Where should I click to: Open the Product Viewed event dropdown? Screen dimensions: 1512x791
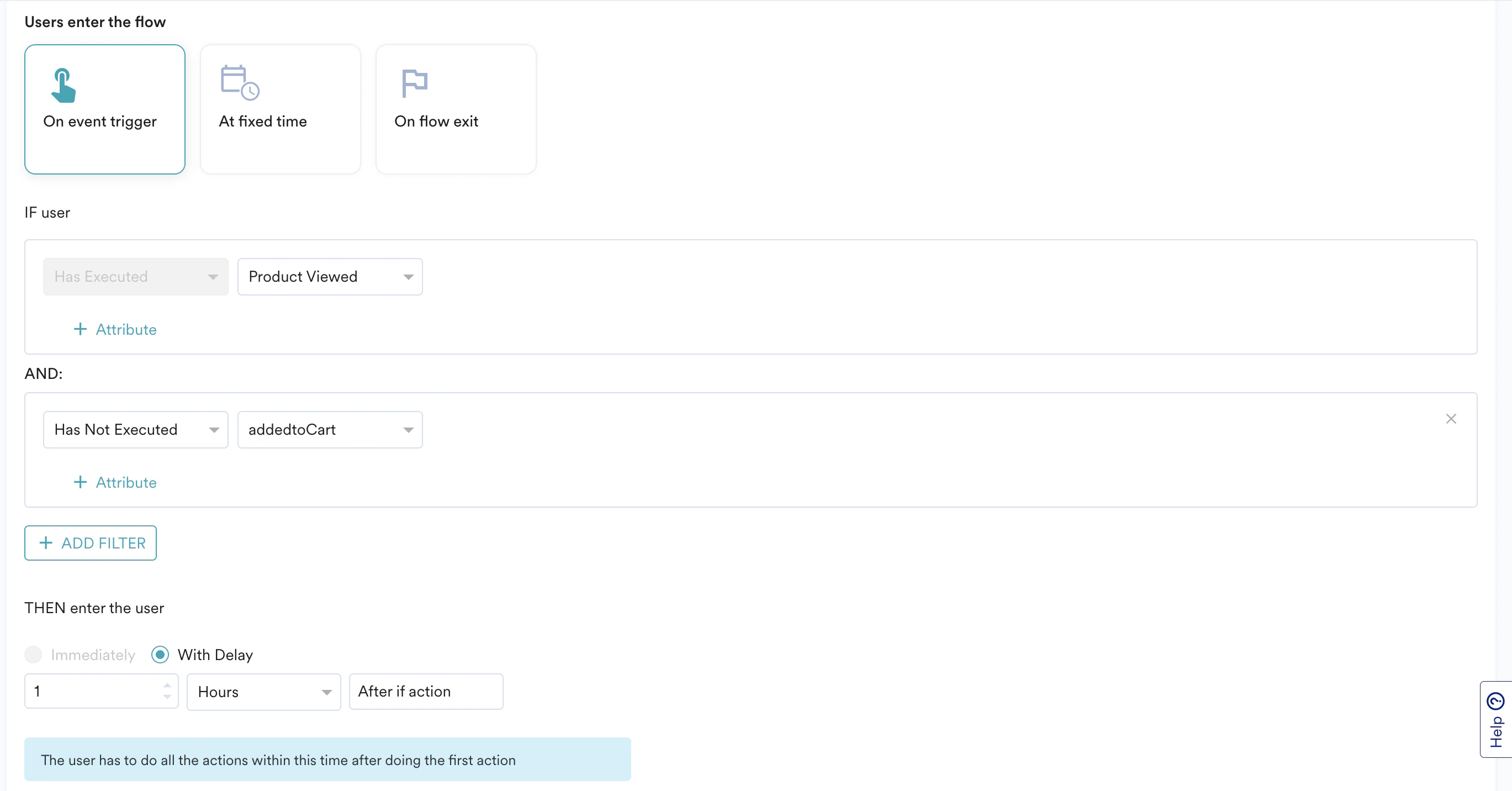click(x=330, y=277)
